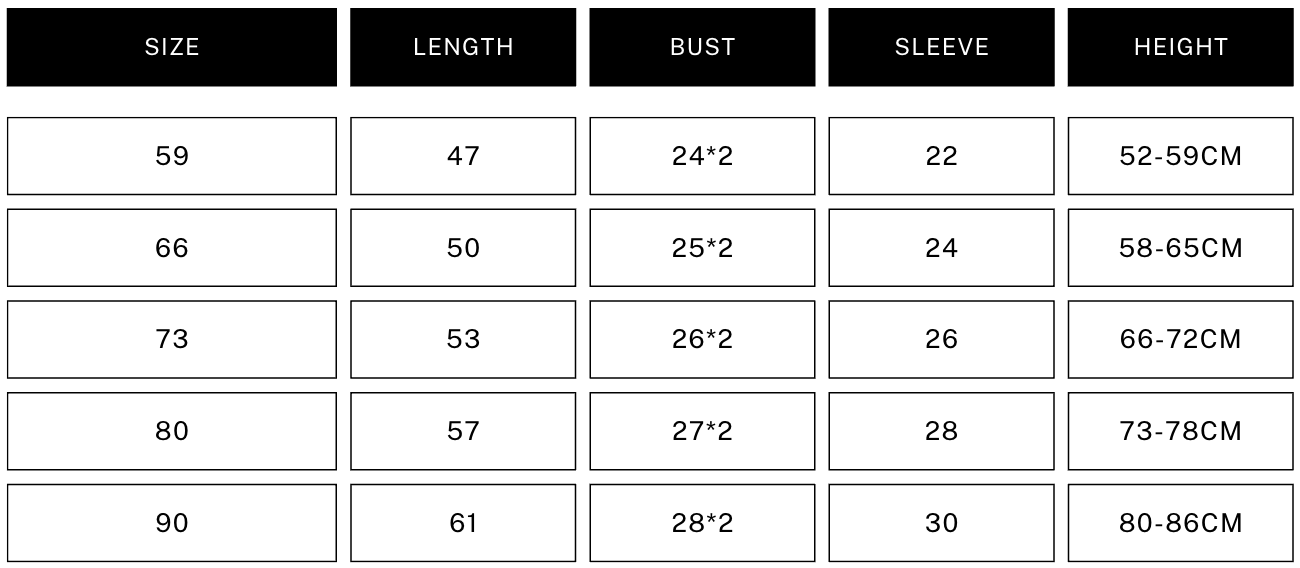Screen dimensions: 1300x568
Task: Click size 90 cell
Action: click(172, 523)
